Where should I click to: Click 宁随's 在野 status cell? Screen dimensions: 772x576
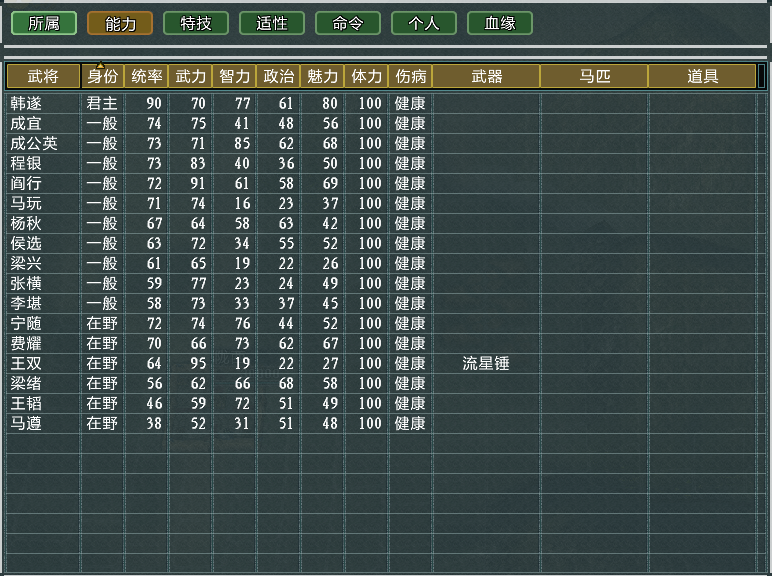pyautogui.click(x=102, y=323)
